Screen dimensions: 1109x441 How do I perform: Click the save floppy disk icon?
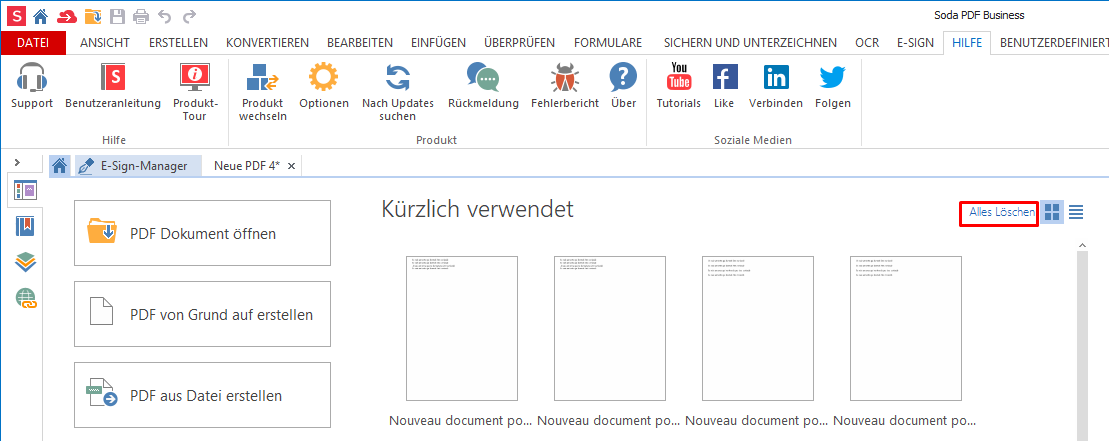117,16
